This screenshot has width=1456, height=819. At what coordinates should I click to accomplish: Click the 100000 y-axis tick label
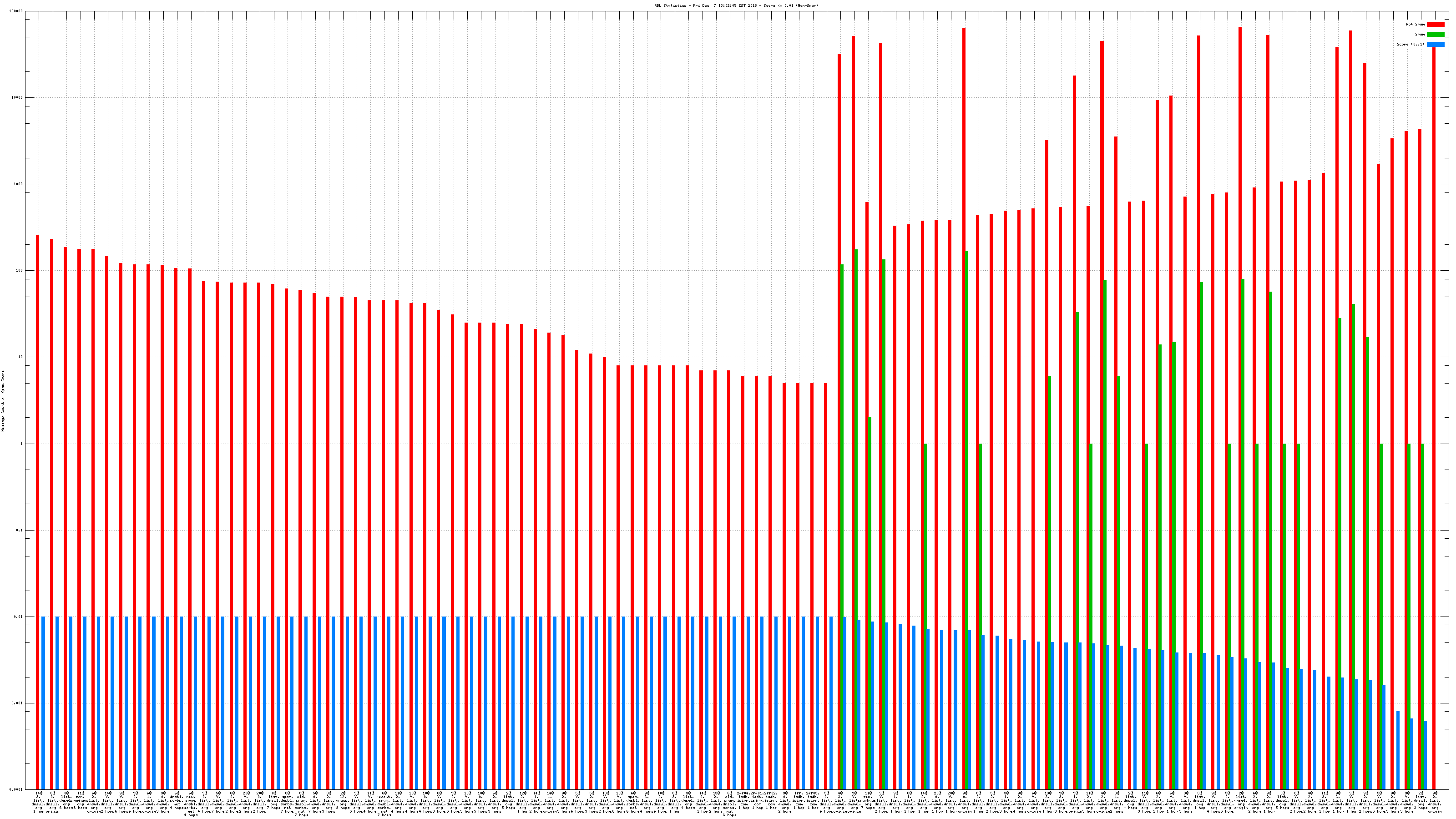17,11
